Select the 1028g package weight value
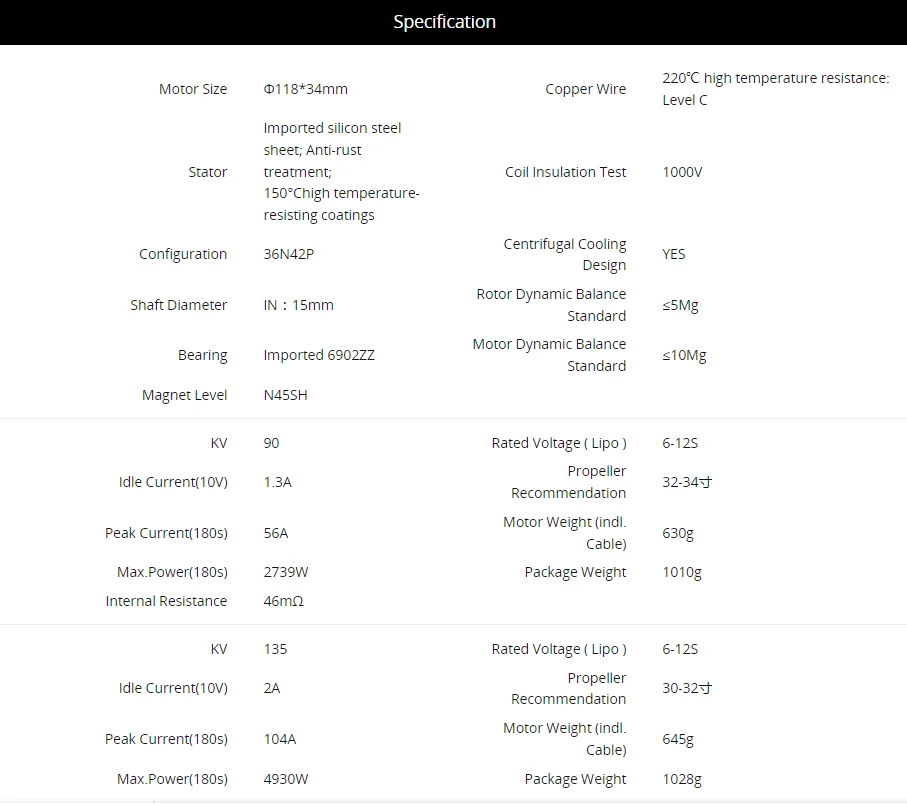 point(682,779)
